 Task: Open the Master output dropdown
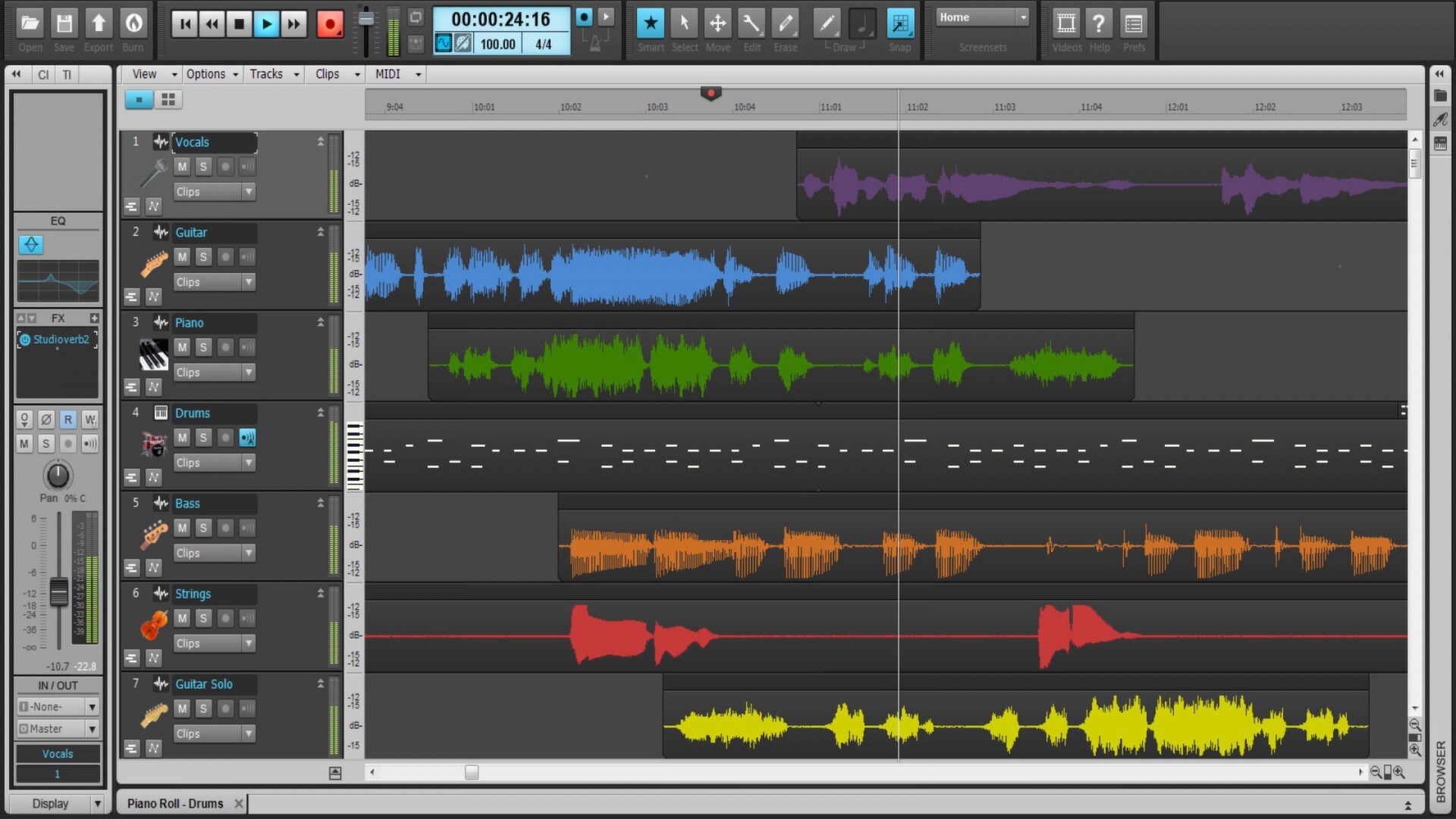coord(58,729)
